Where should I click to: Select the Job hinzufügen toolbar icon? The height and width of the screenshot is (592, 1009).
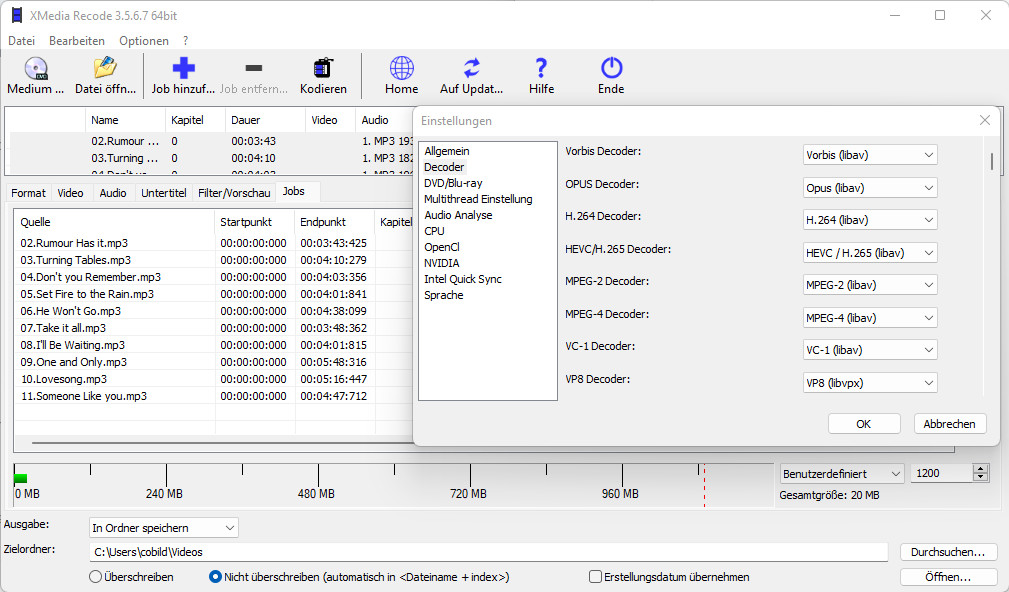(x=184, y=70)
